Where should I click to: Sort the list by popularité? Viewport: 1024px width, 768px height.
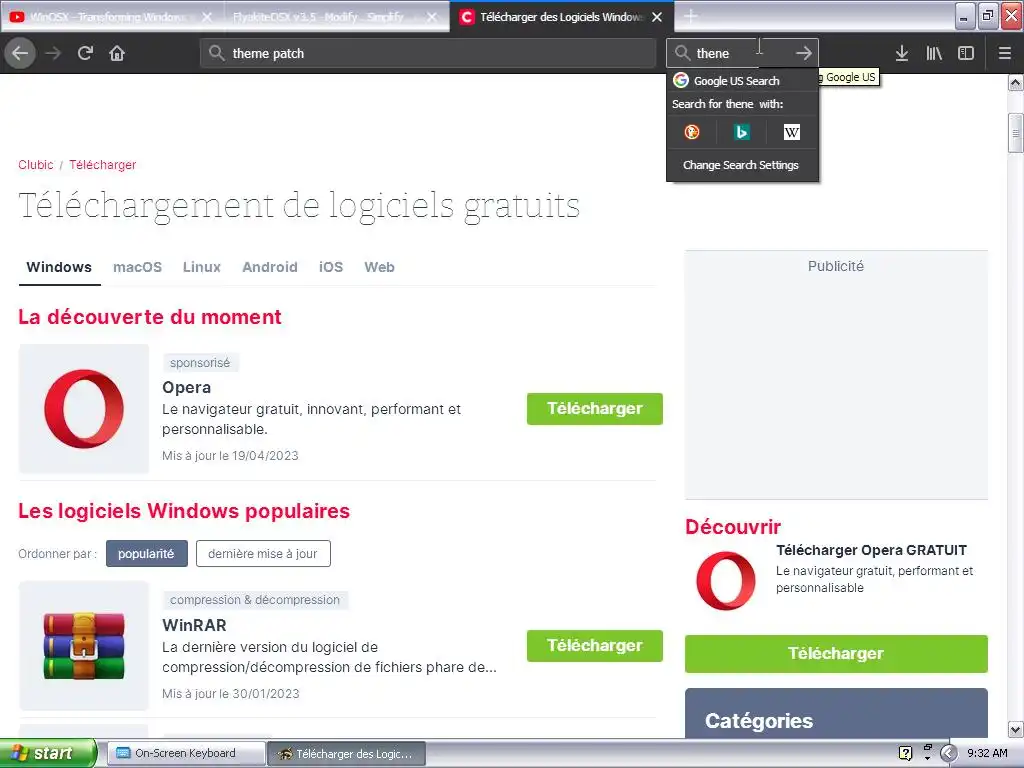(x=146, y=554)
